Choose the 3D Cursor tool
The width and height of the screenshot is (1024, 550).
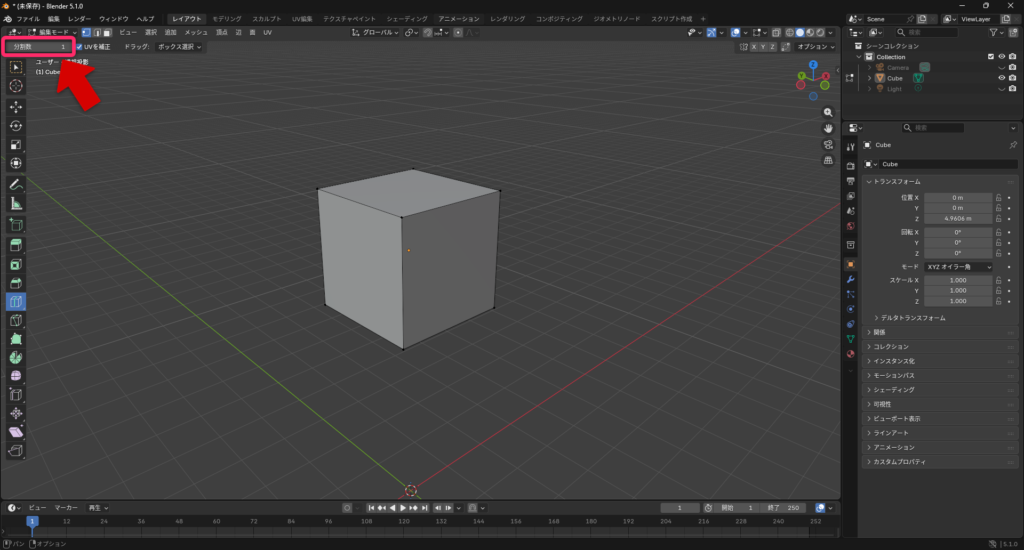16,86
